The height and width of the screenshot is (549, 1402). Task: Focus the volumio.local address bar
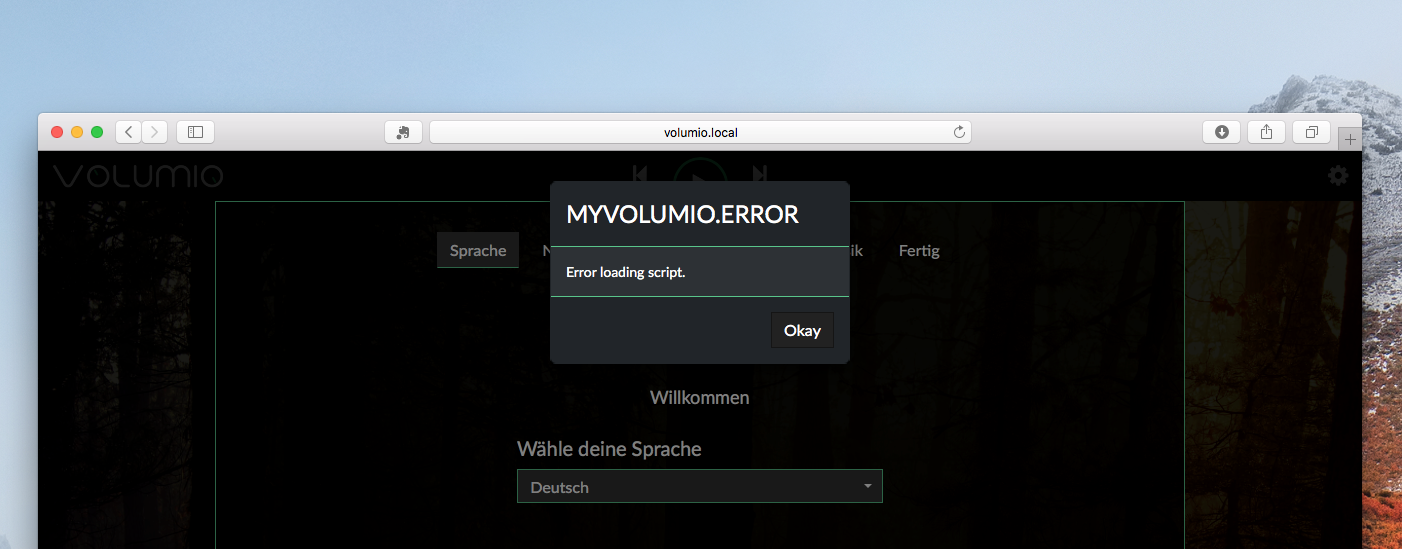700,132
